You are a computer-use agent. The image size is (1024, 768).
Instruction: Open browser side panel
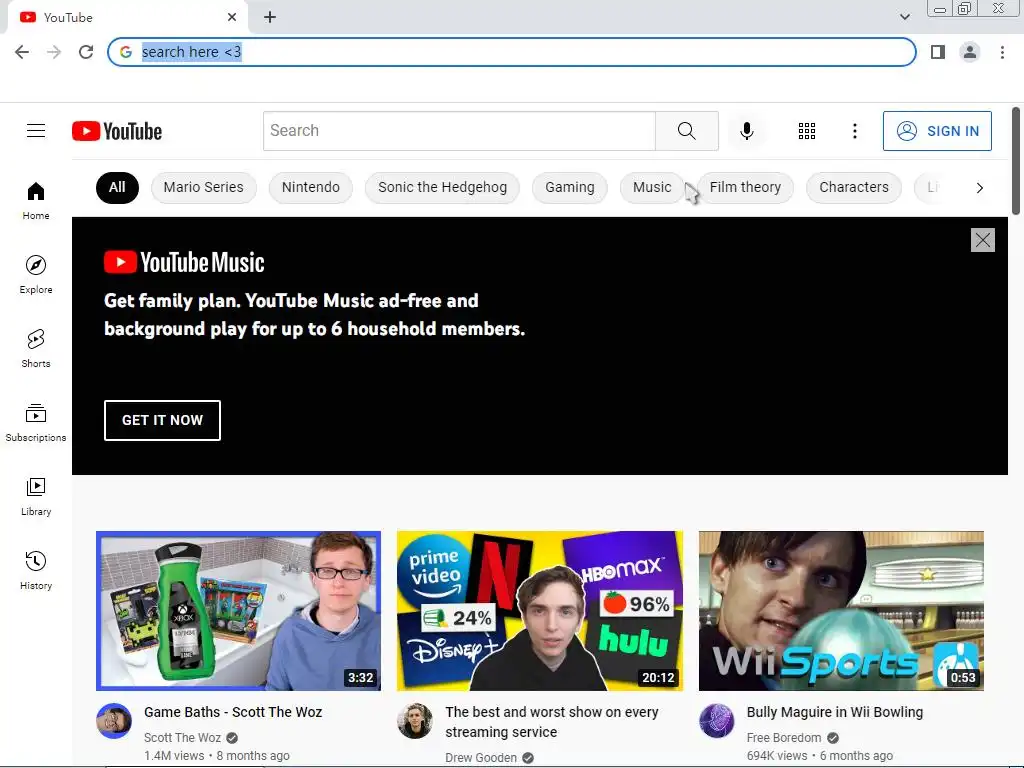[938, 52]
